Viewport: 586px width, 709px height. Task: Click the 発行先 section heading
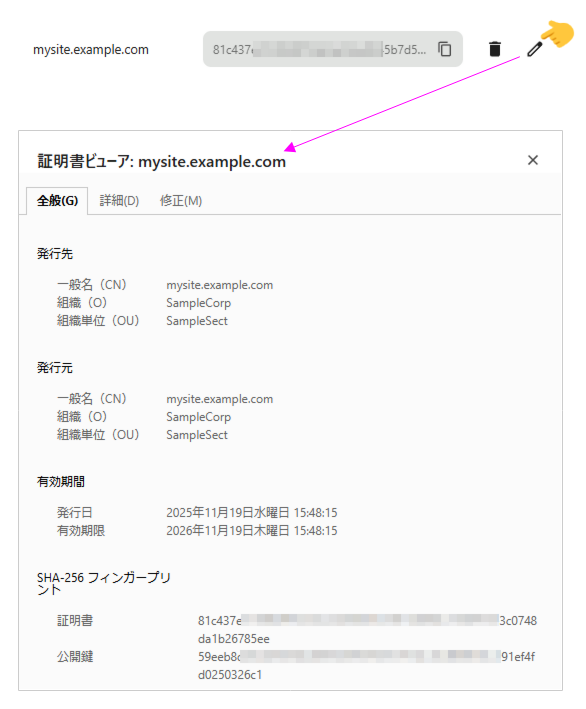tap(55, 254)
